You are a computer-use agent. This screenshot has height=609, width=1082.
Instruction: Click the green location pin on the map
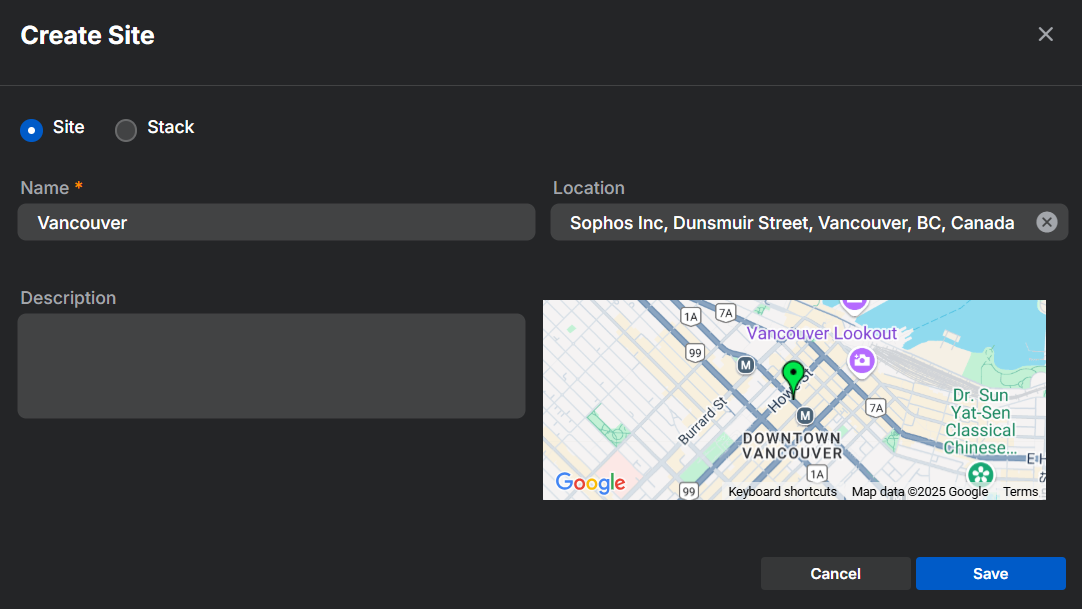click(793, 375)
